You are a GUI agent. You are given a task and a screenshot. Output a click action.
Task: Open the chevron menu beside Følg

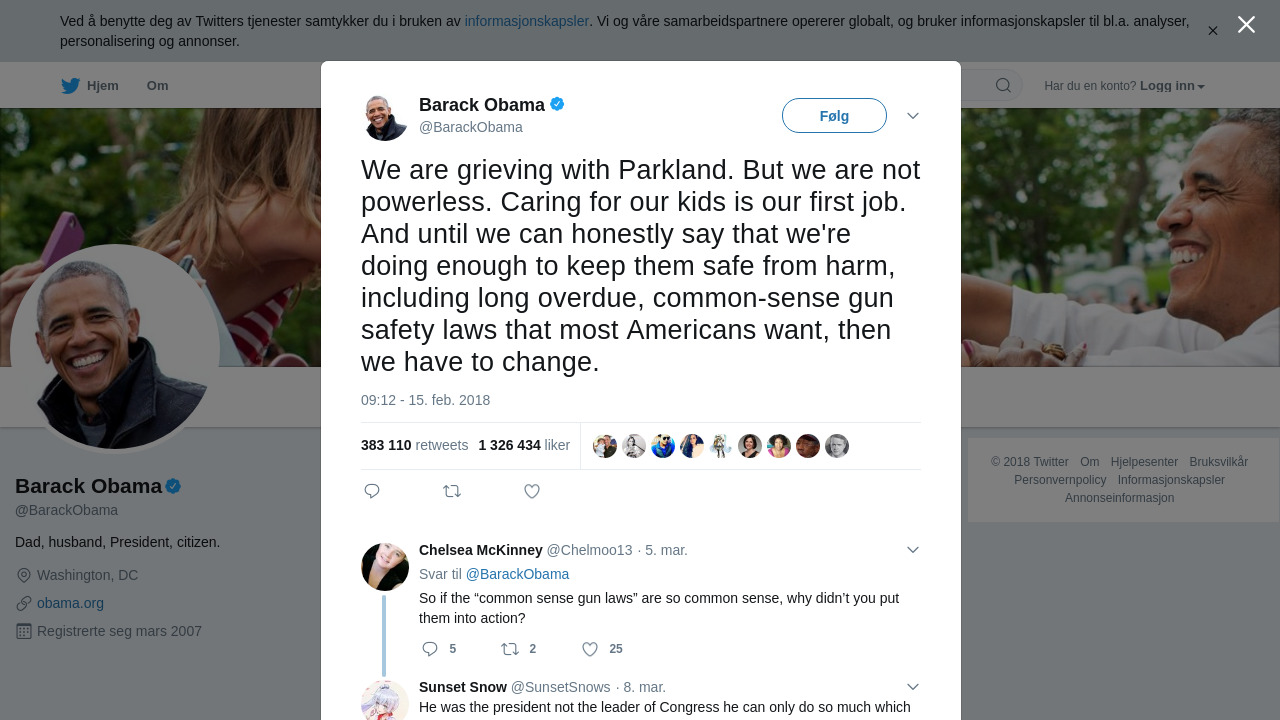pos(913,116)
